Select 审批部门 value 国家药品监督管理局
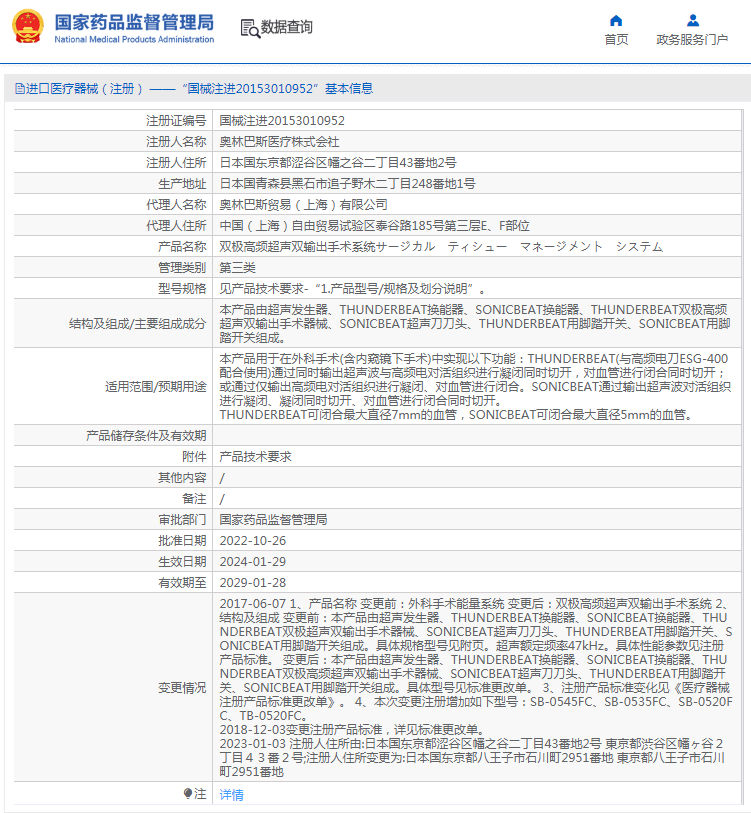Screen dimensions: 751x813 [x=273, y=520]
